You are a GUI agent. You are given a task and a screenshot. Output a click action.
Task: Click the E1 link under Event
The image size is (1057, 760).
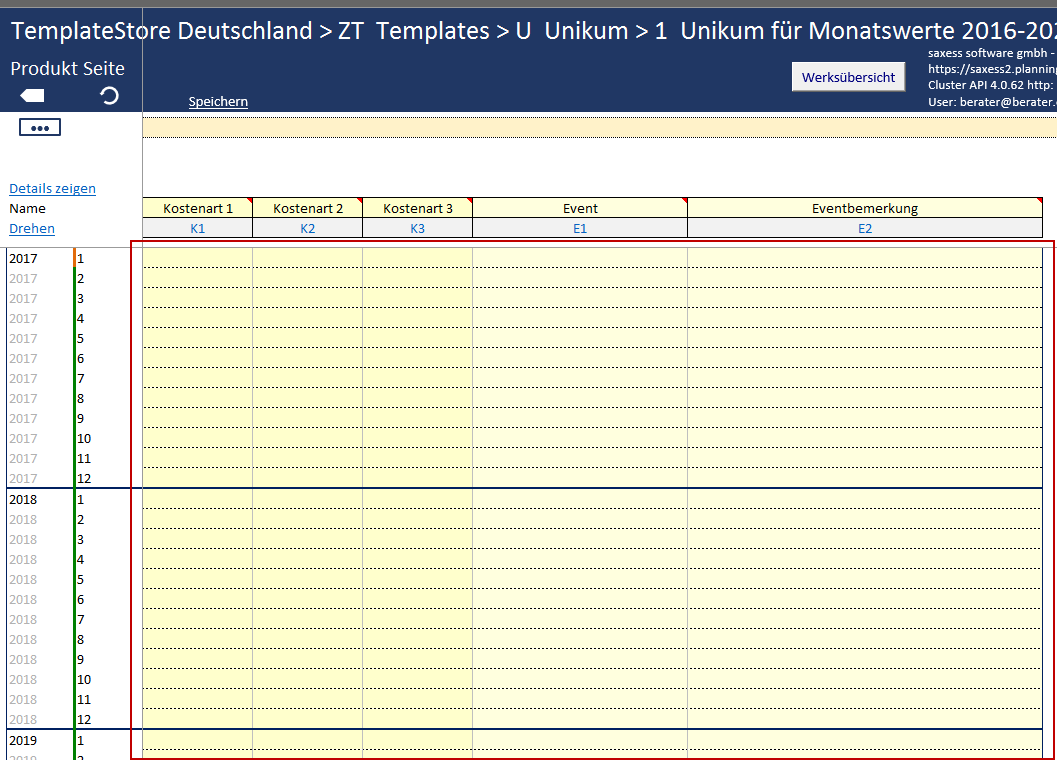pyautogui.click(x=580, y=229)
